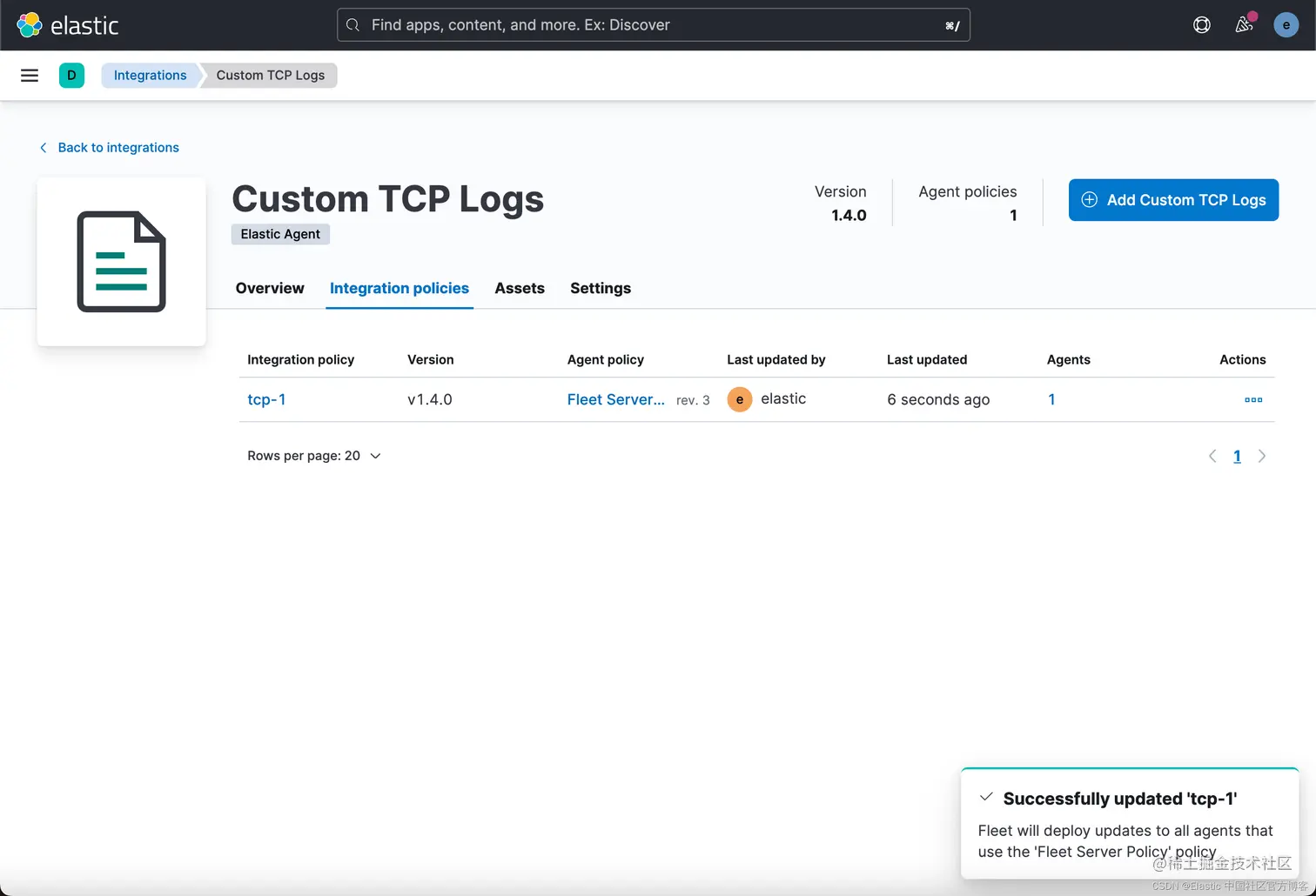This screenshot has height=896, width=1316.
Task: Click Add Custom TCP Logs button
Action: point(1173,200)
